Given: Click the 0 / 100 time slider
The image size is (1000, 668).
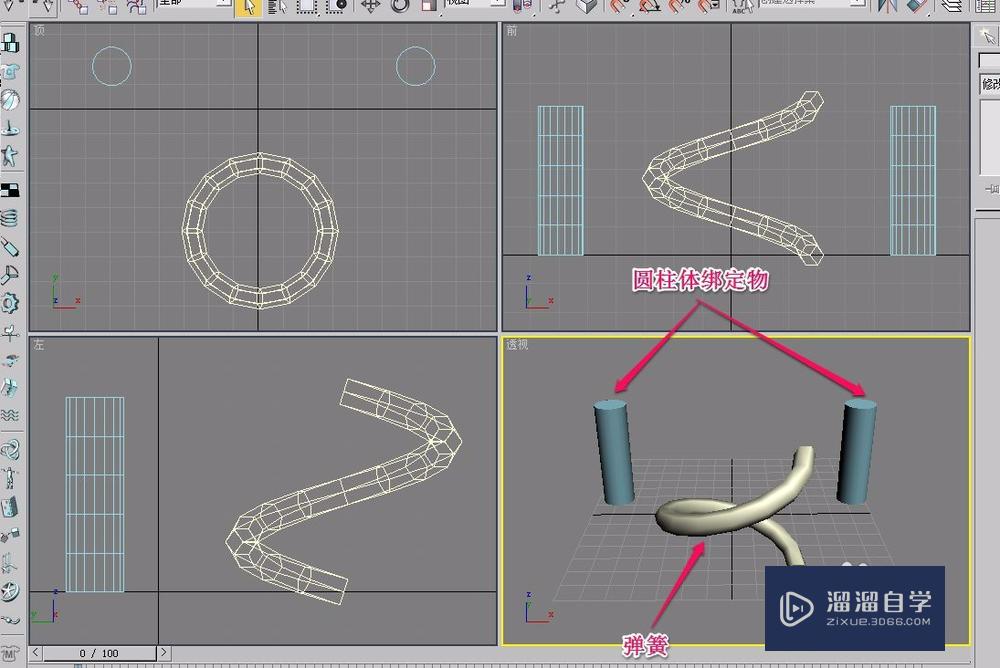Looking at the screenshot, I should (99, 653).
